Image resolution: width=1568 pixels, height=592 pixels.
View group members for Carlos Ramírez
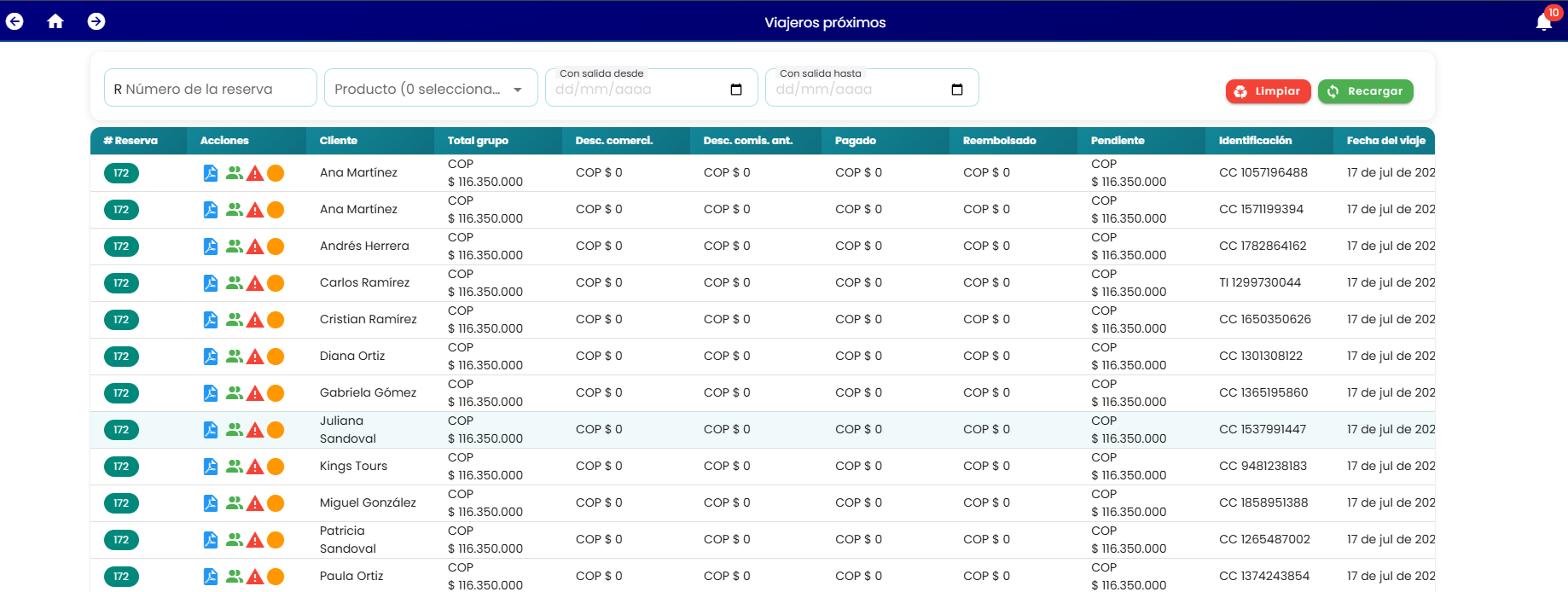click(x=235, y=283)
